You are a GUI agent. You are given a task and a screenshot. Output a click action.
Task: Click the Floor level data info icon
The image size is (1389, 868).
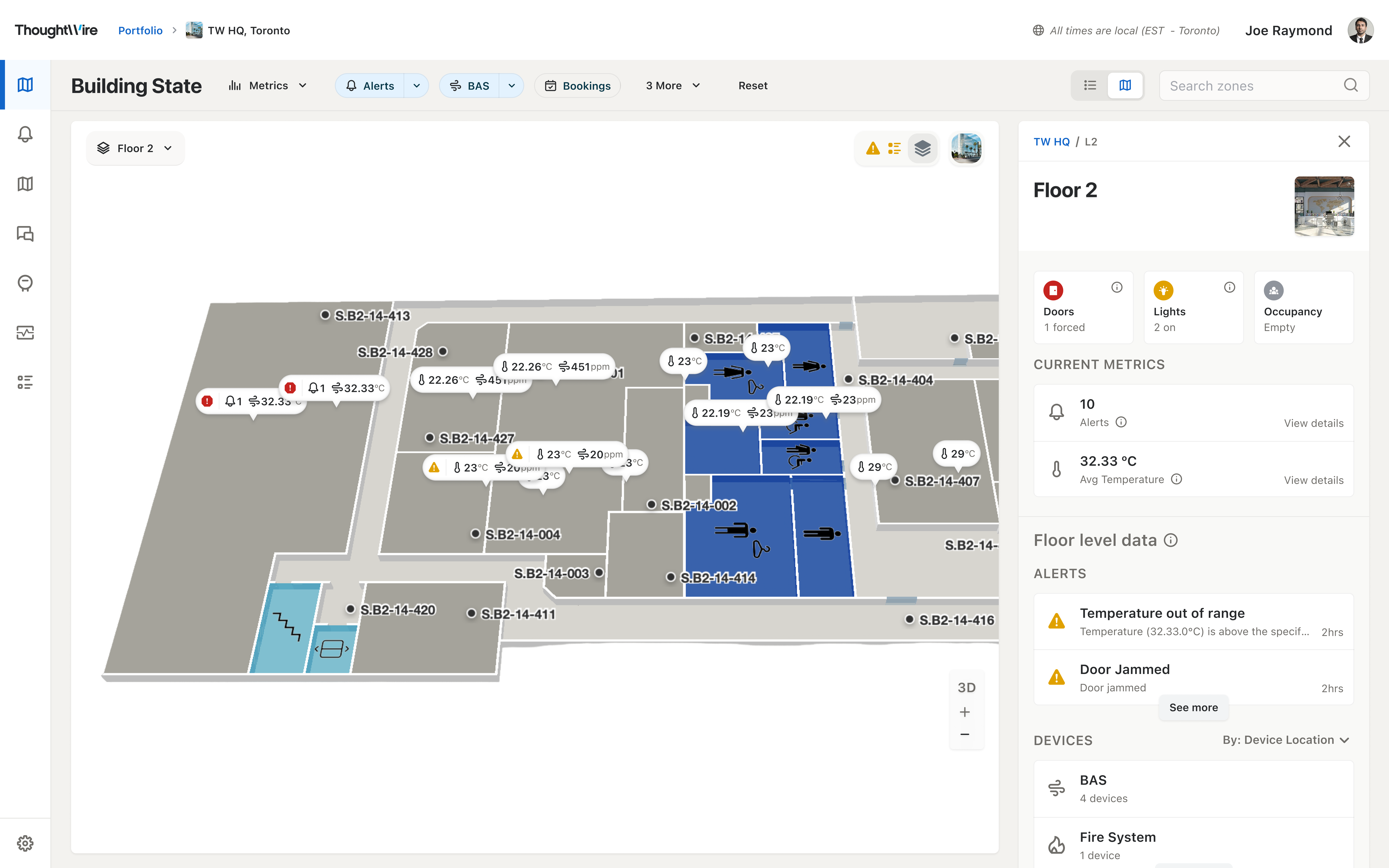1171,540
